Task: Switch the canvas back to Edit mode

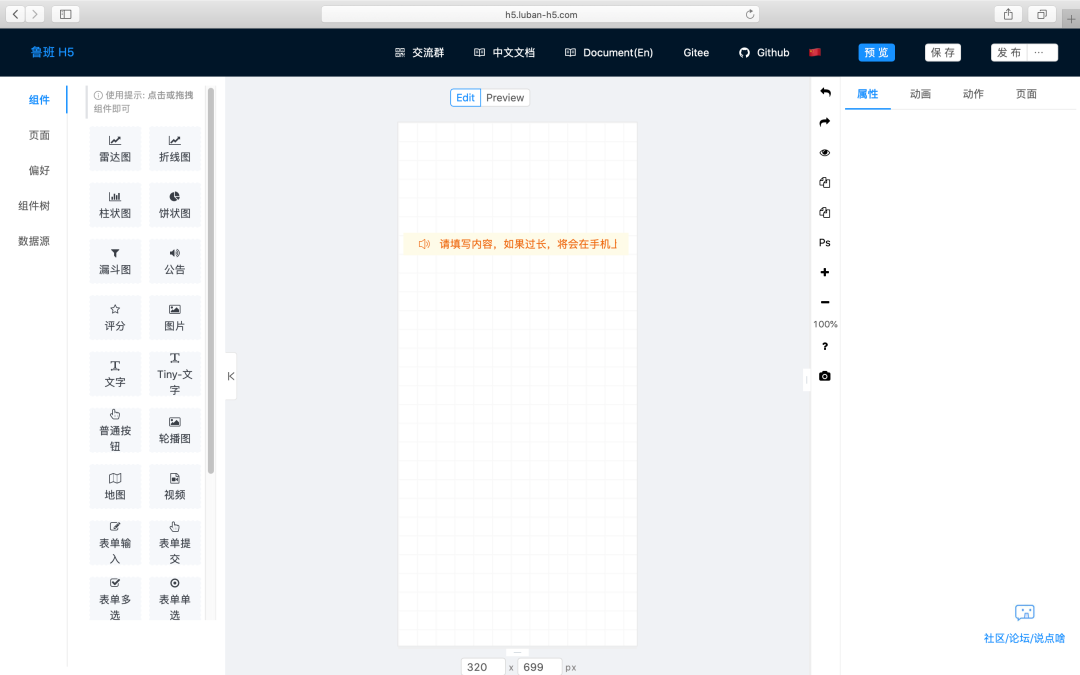Action: pyautogui.click(x=464, y=97)
